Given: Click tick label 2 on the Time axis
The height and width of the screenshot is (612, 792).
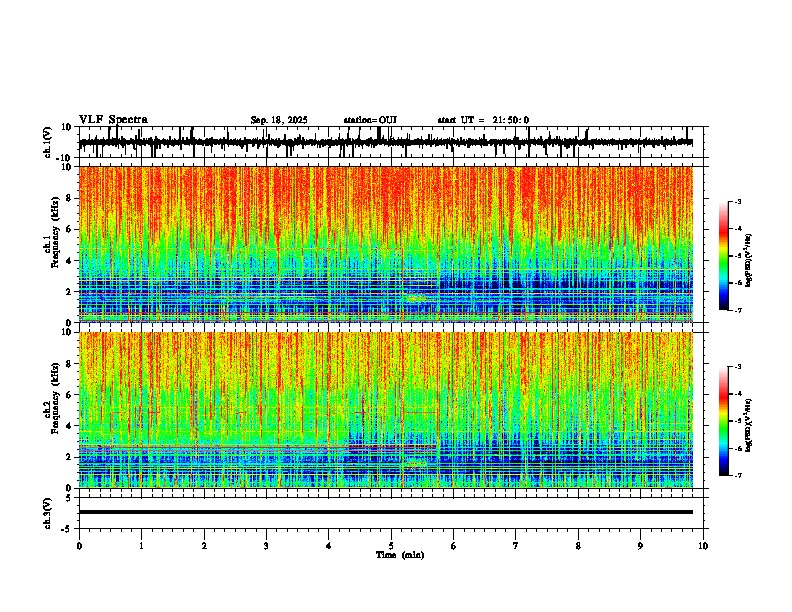Looking at the screenshot, I should (x=204, y=546).
